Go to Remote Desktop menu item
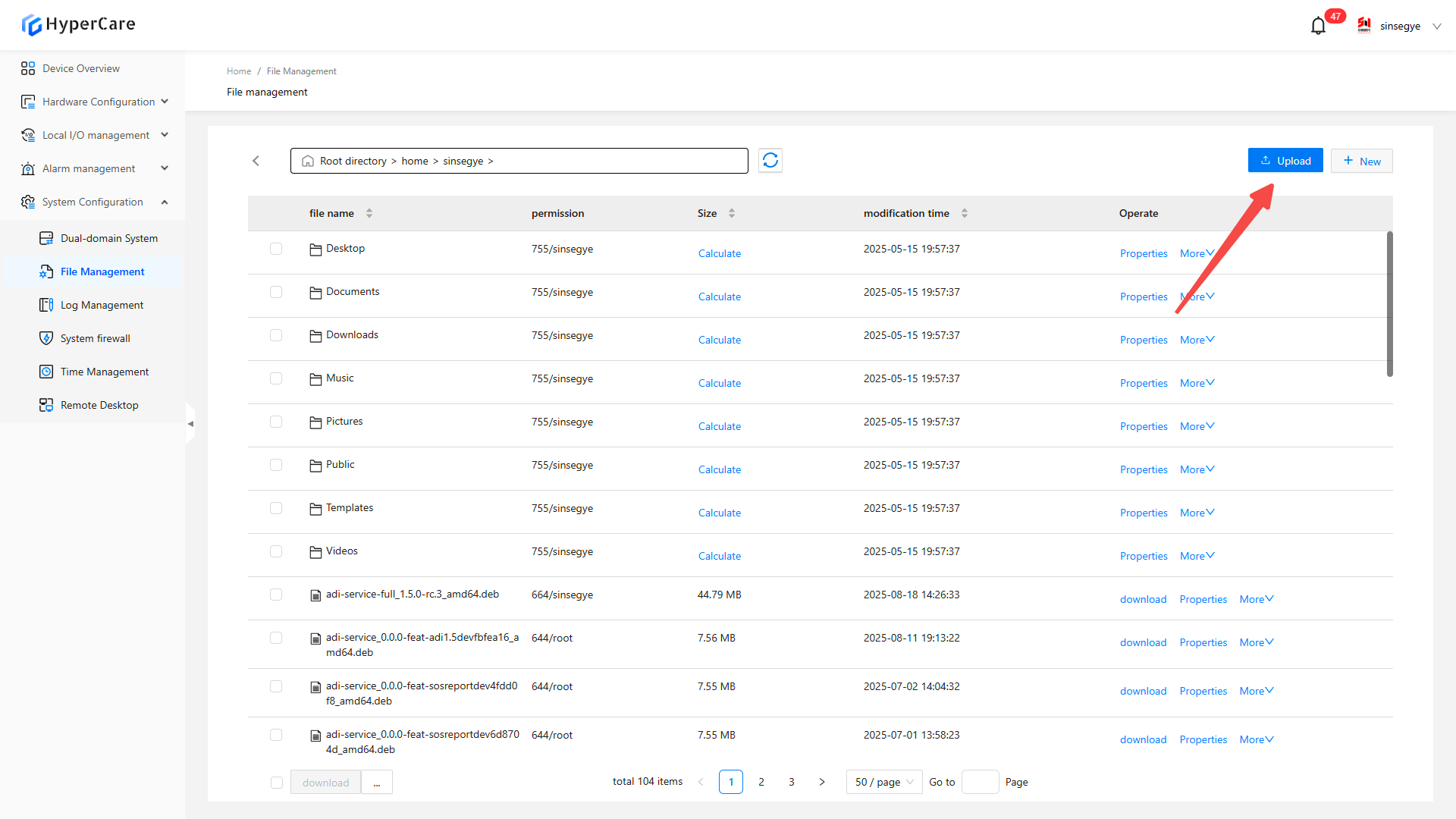 pos(99,405)
